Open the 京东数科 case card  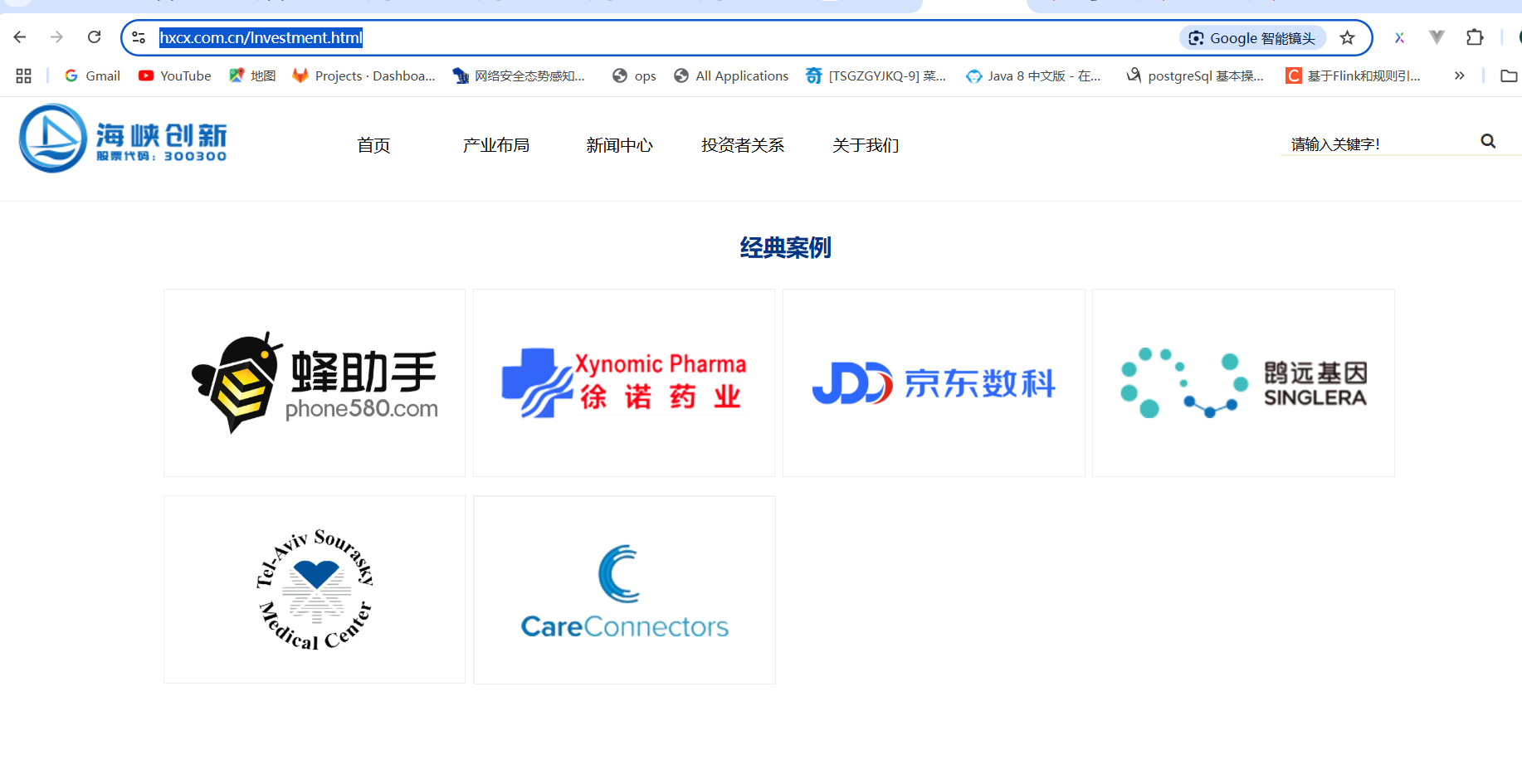tap(934, 382)
